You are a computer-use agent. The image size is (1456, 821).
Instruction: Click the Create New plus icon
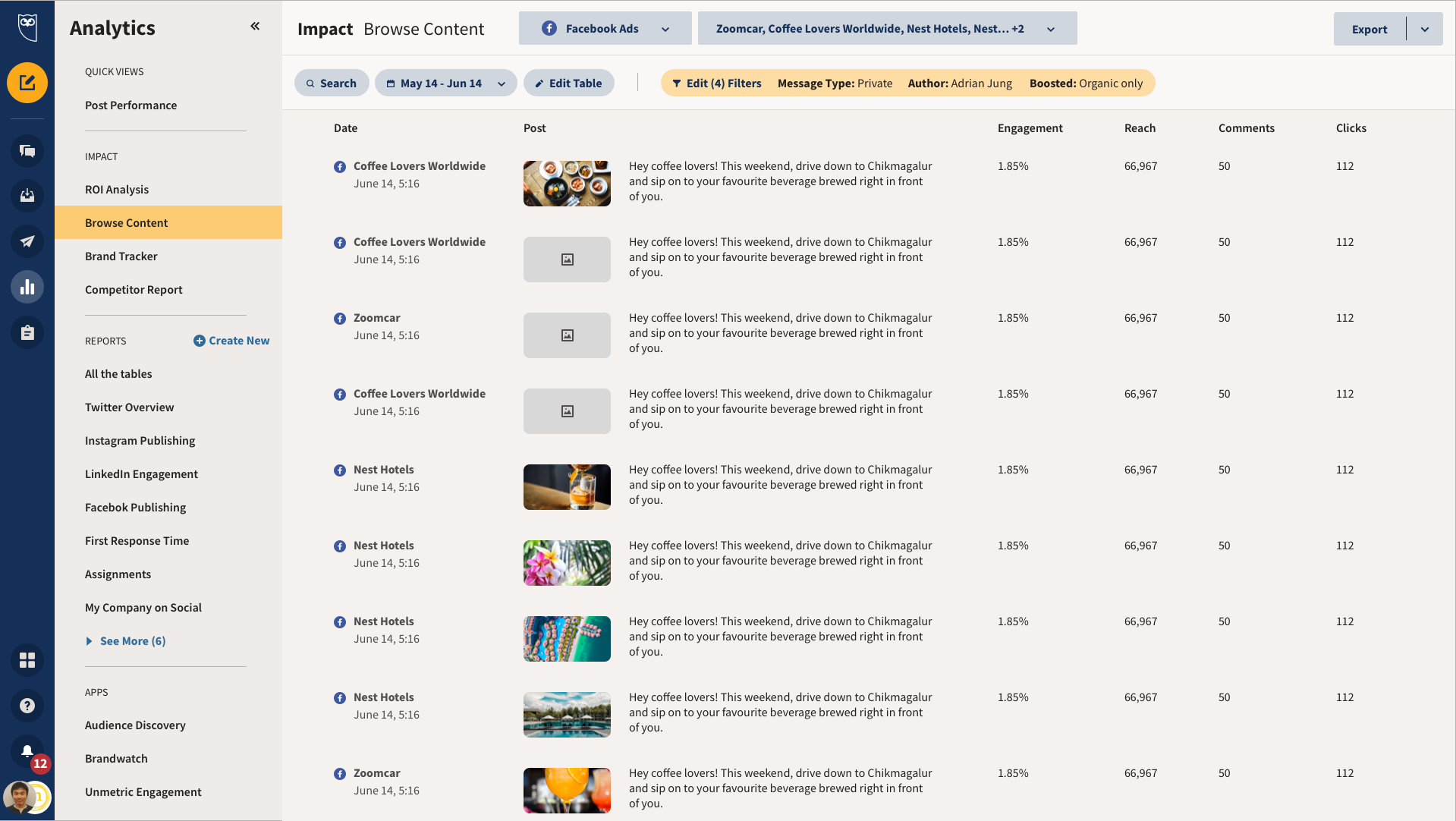(x=200, y=341)
